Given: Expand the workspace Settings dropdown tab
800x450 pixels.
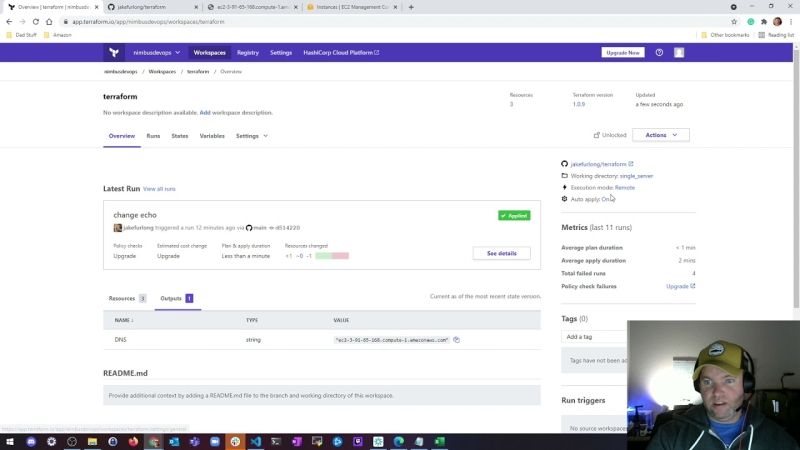Looking at the screenshot, I should pos(252,136).
